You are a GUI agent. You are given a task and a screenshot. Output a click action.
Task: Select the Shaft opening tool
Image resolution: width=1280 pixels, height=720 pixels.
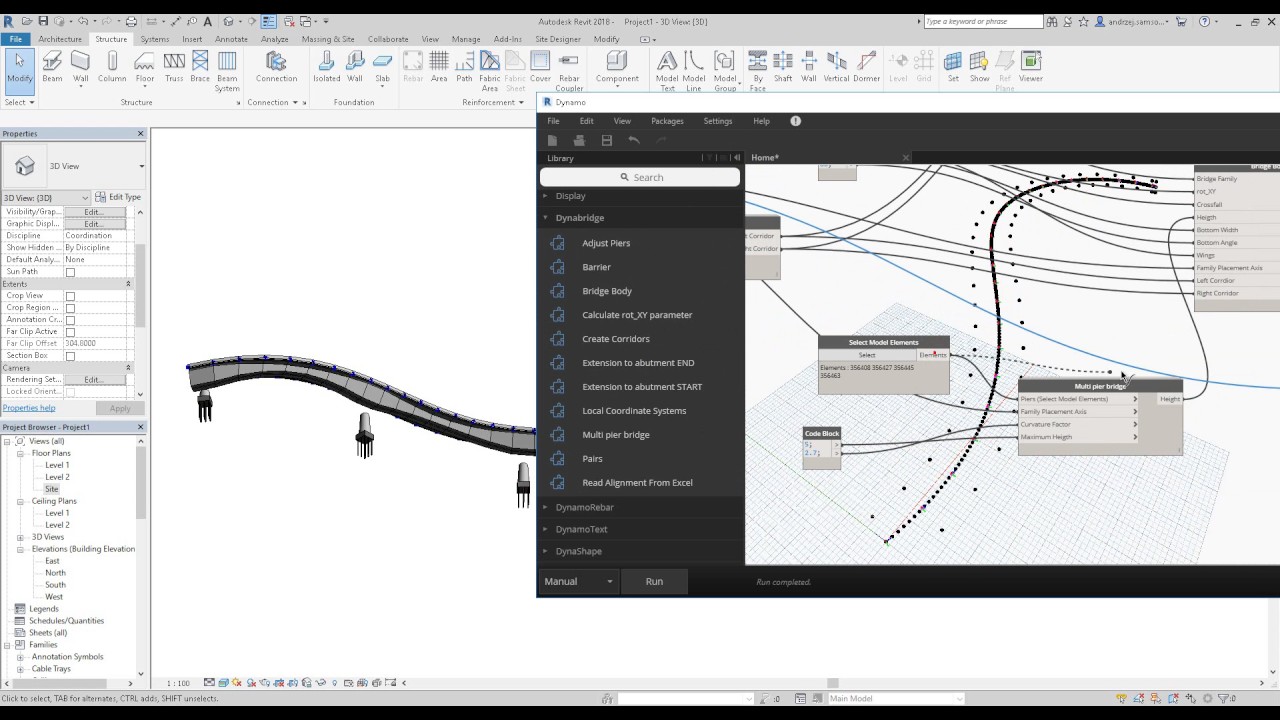(x=783, y=67)
